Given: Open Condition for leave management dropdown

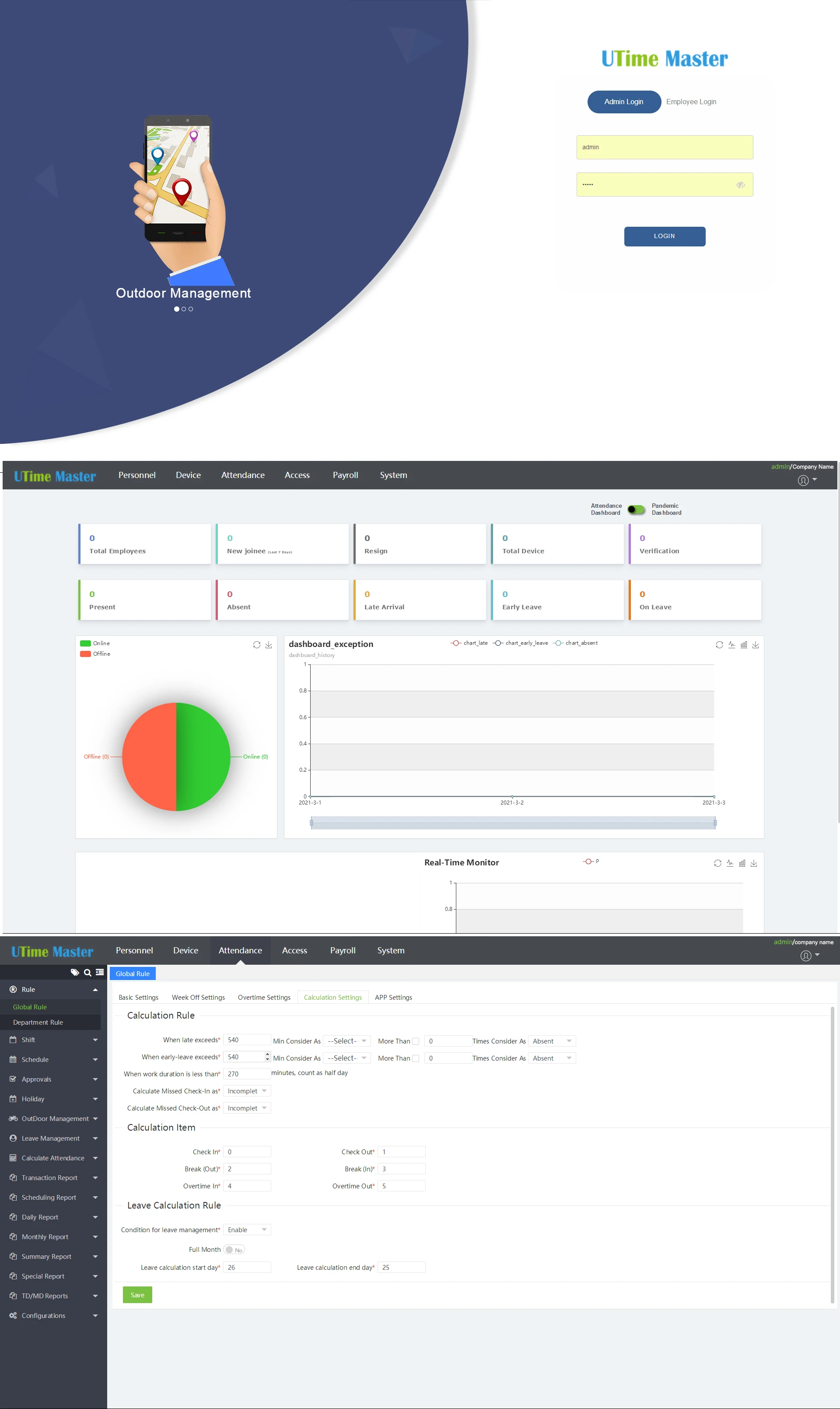Looking at the screenshot, I should coord(247,1230).
